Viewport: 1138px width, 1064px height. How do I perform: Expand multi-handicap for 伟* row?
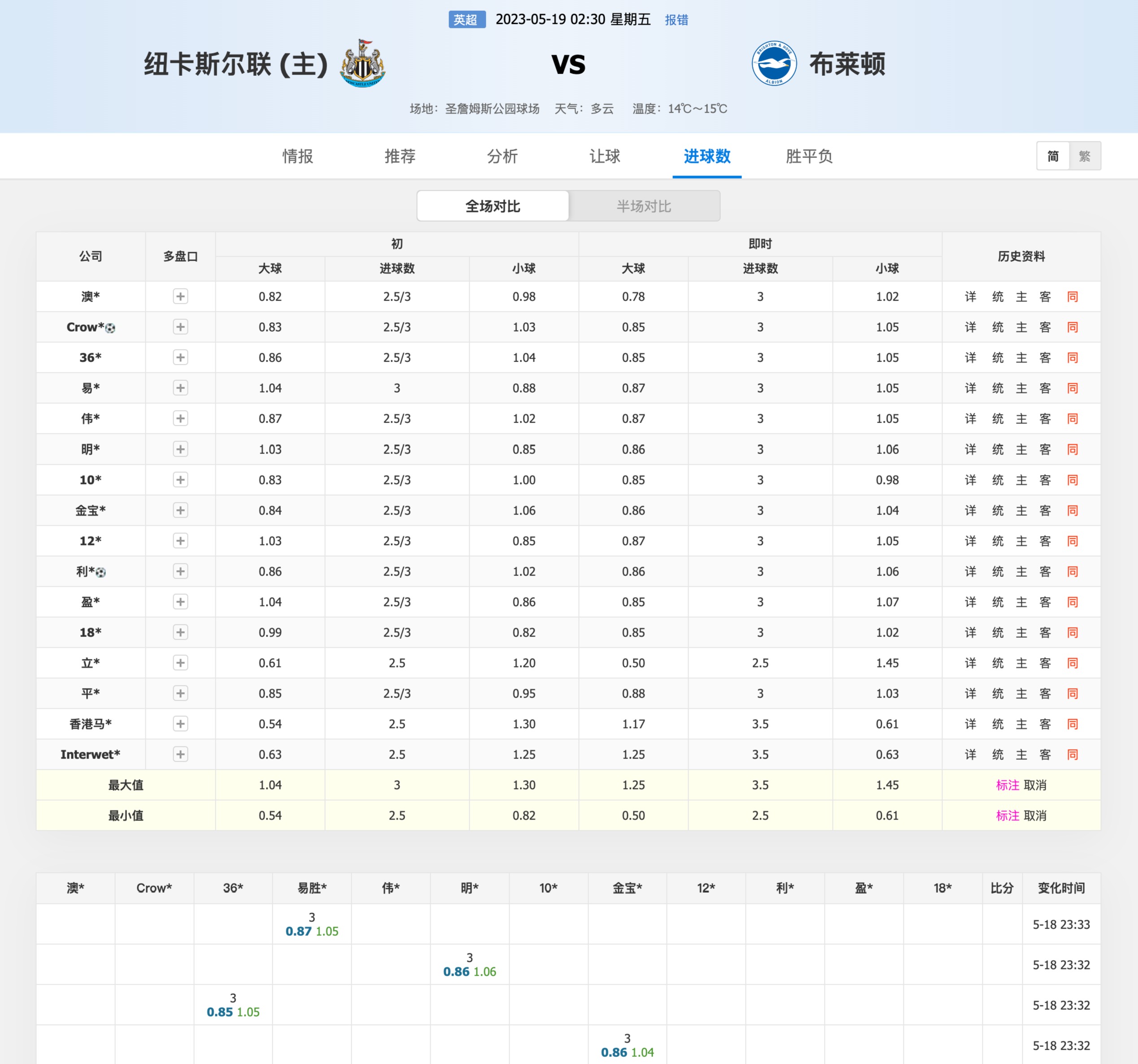coord(180,419)
